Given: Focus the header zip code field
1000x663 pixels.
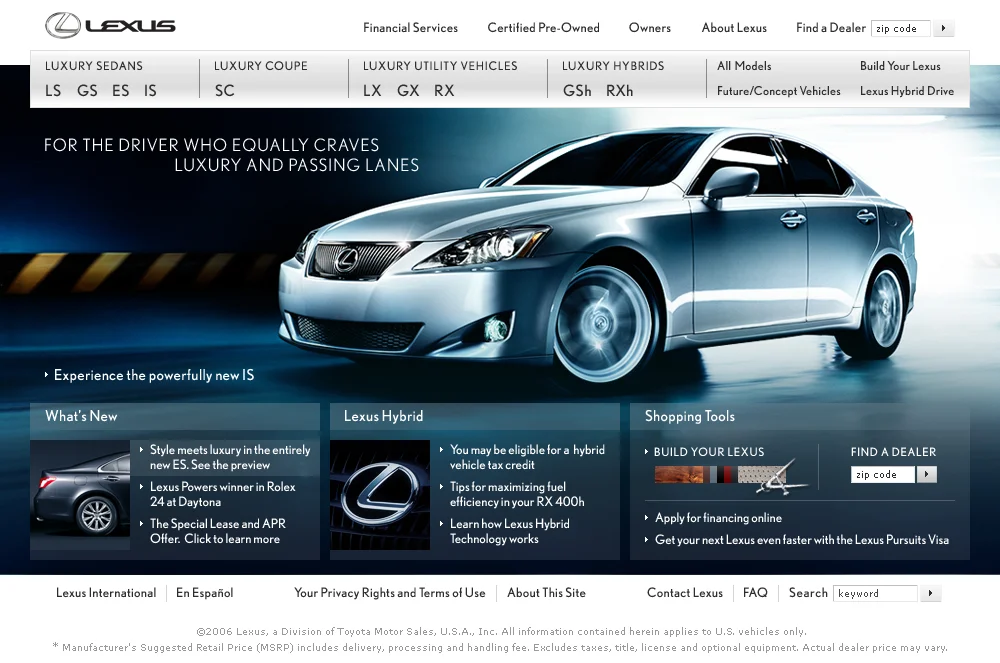Looking at the screenshot, I should (901, 28).
